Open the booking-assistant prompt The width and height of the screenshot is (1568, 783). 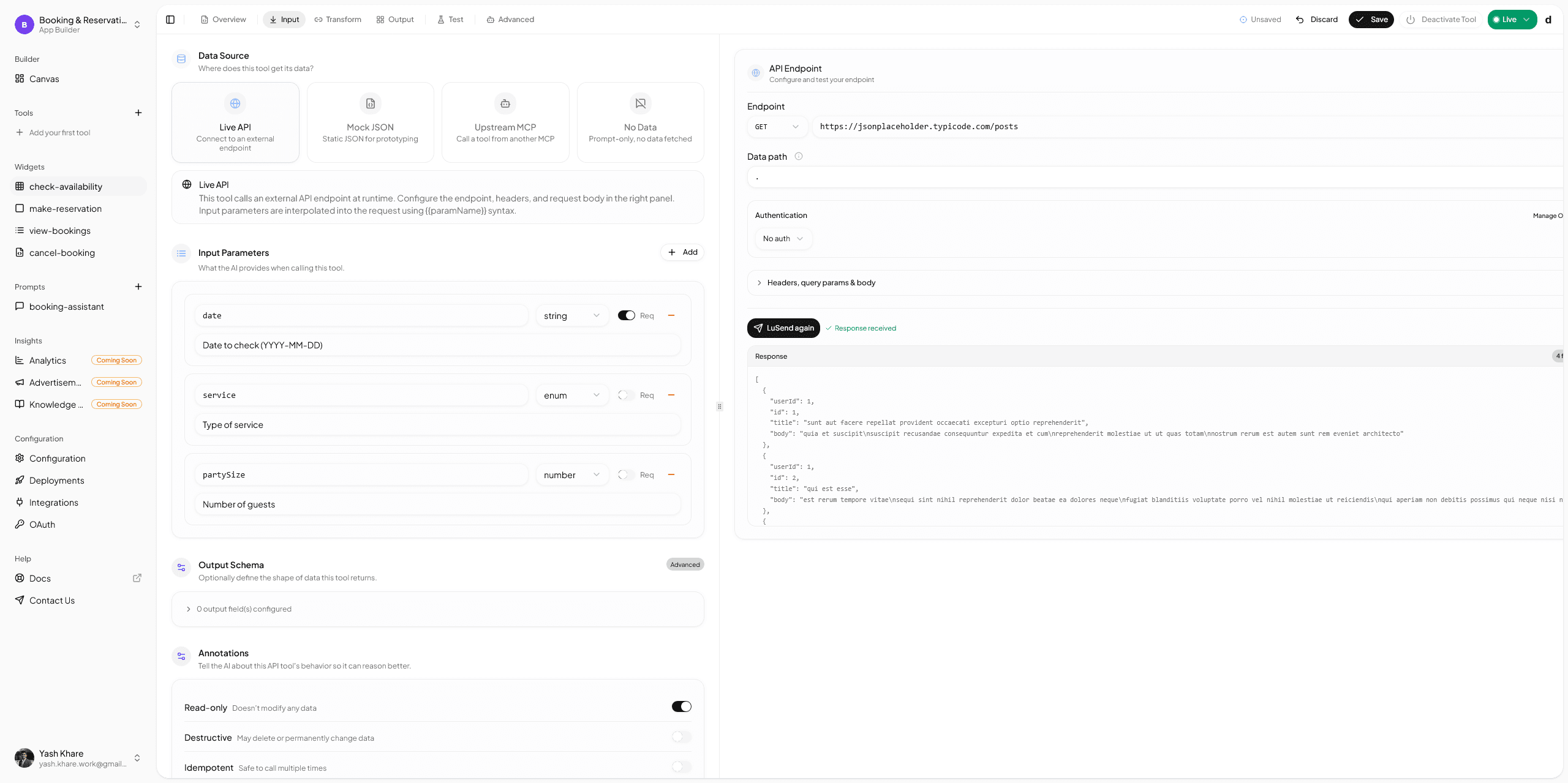67,306
